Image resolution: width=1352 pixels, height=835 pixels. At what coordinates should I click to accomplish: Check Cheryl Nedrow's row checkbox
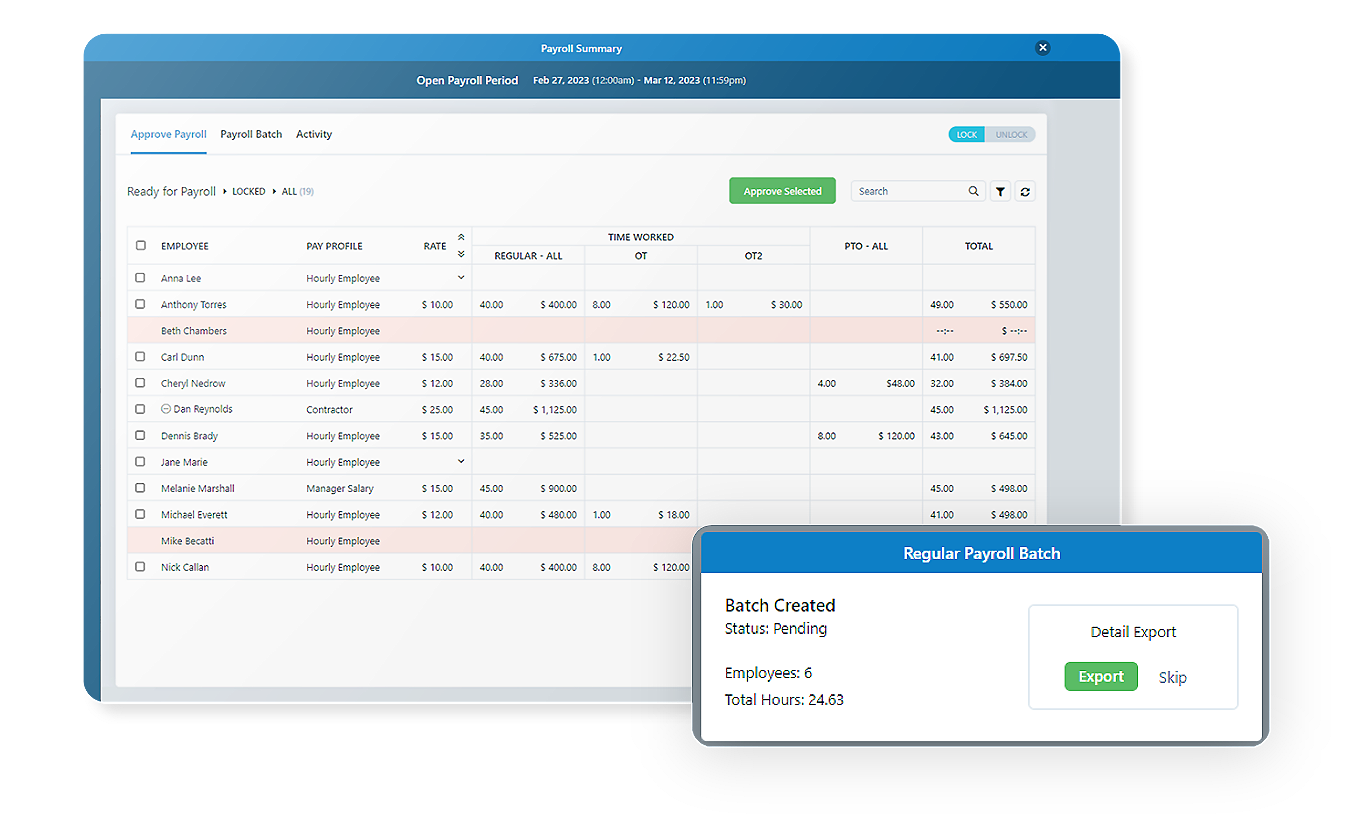click(140, 383)
